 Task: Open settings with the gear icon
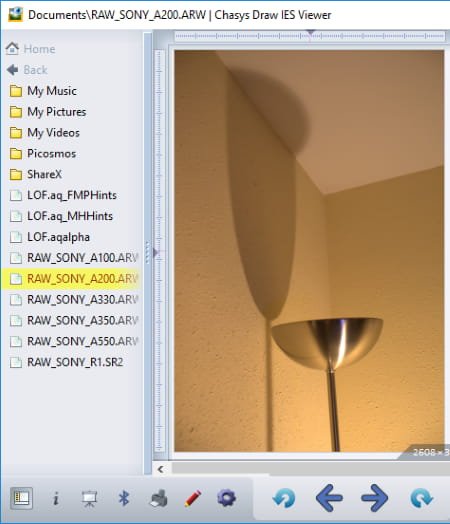[226, 498]
